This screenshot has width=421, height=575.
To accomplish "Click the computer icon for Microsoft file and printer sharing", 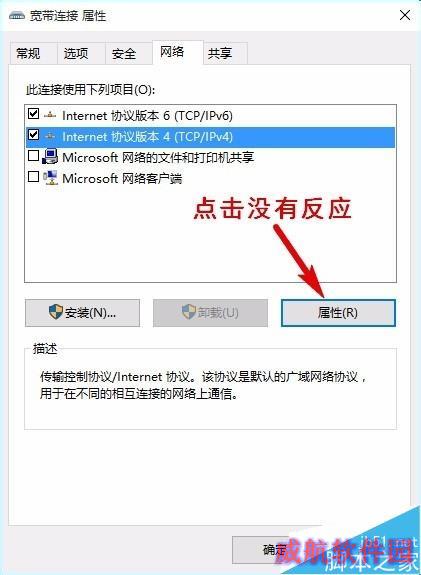I will click(50, 157).
